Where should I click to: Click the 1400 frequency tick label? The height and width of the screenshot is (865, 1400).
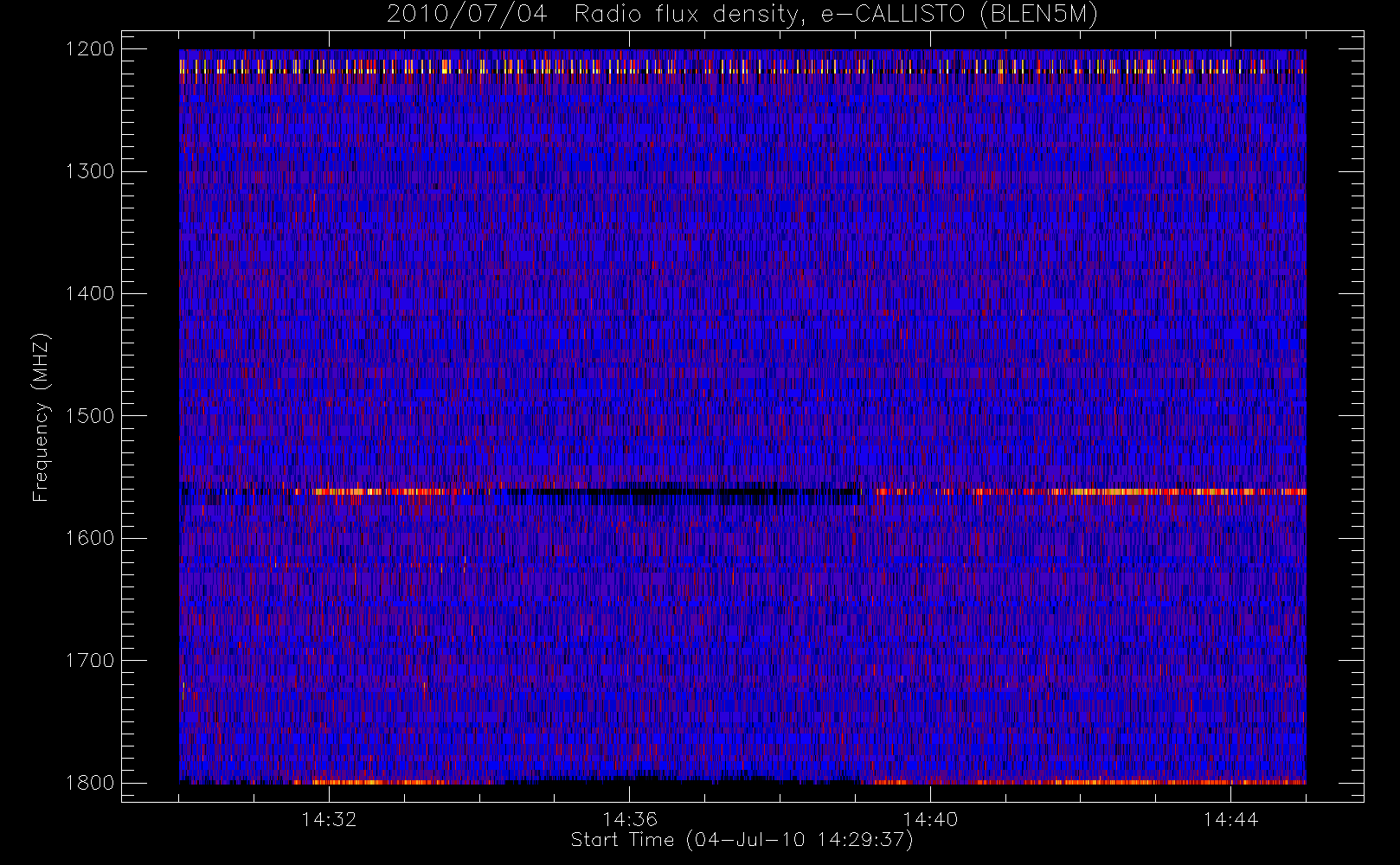(90, 293)
